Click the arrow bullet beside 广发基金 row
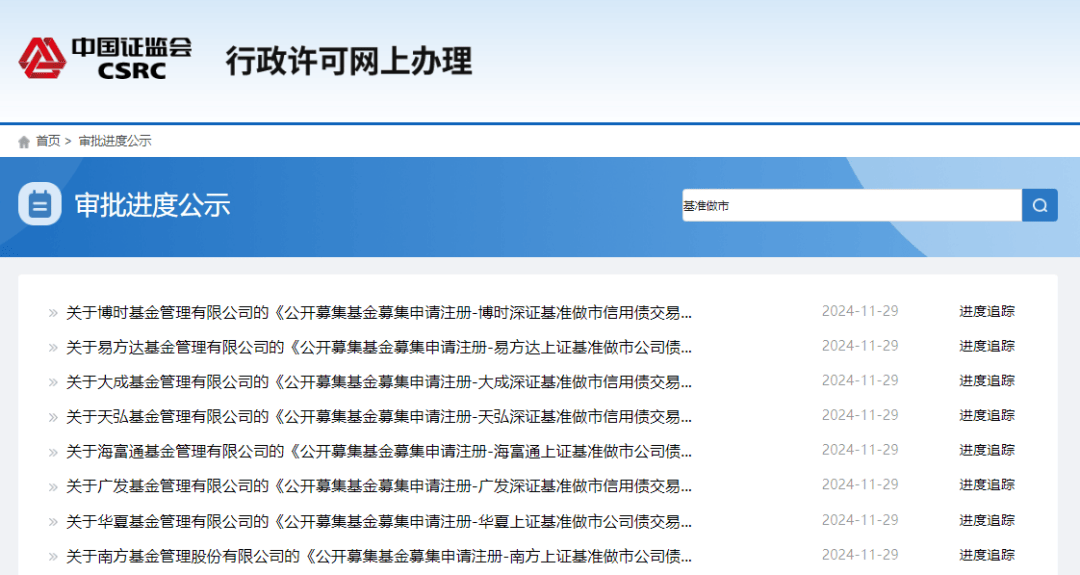 click(53, 487)
